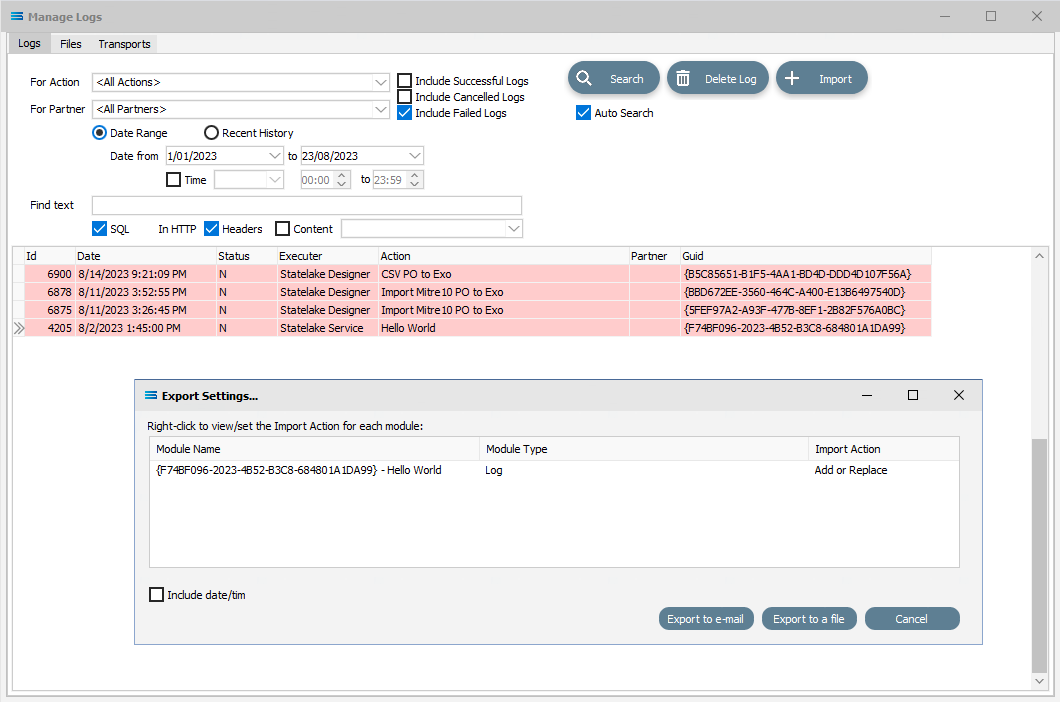Click the vertical scrollbar thumb in the log list

(1039, 556)
